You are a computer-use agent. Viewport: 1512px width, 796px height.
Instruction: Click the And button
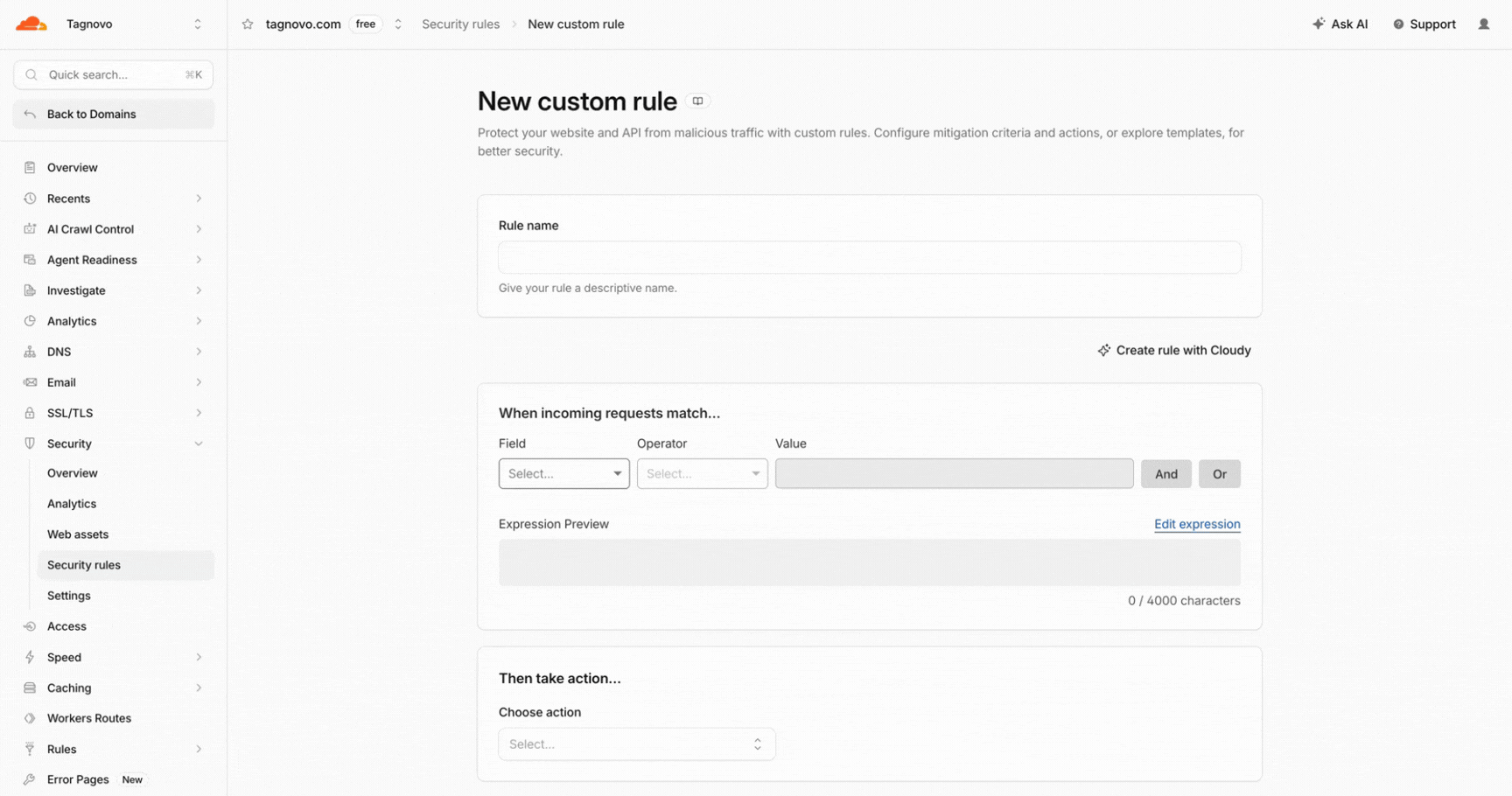[1166, 474]
